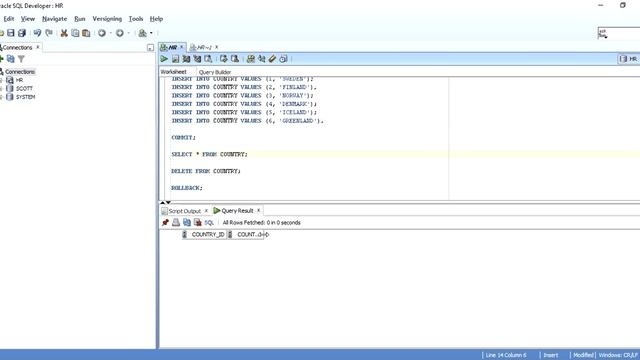The image size is (640, 360).
Task: Expand the SCOTT connection node
Action: (1, 88)
